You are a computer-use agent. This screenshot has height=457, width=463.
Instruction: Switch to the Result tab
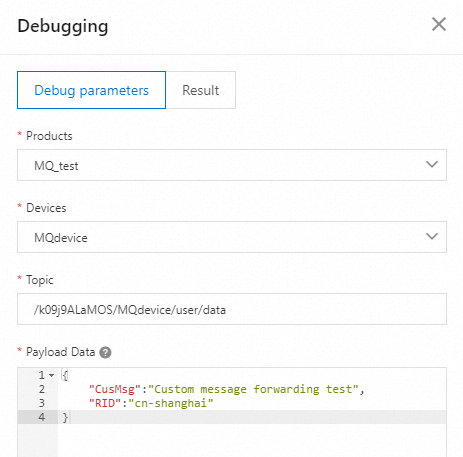(x=201, y=90)
